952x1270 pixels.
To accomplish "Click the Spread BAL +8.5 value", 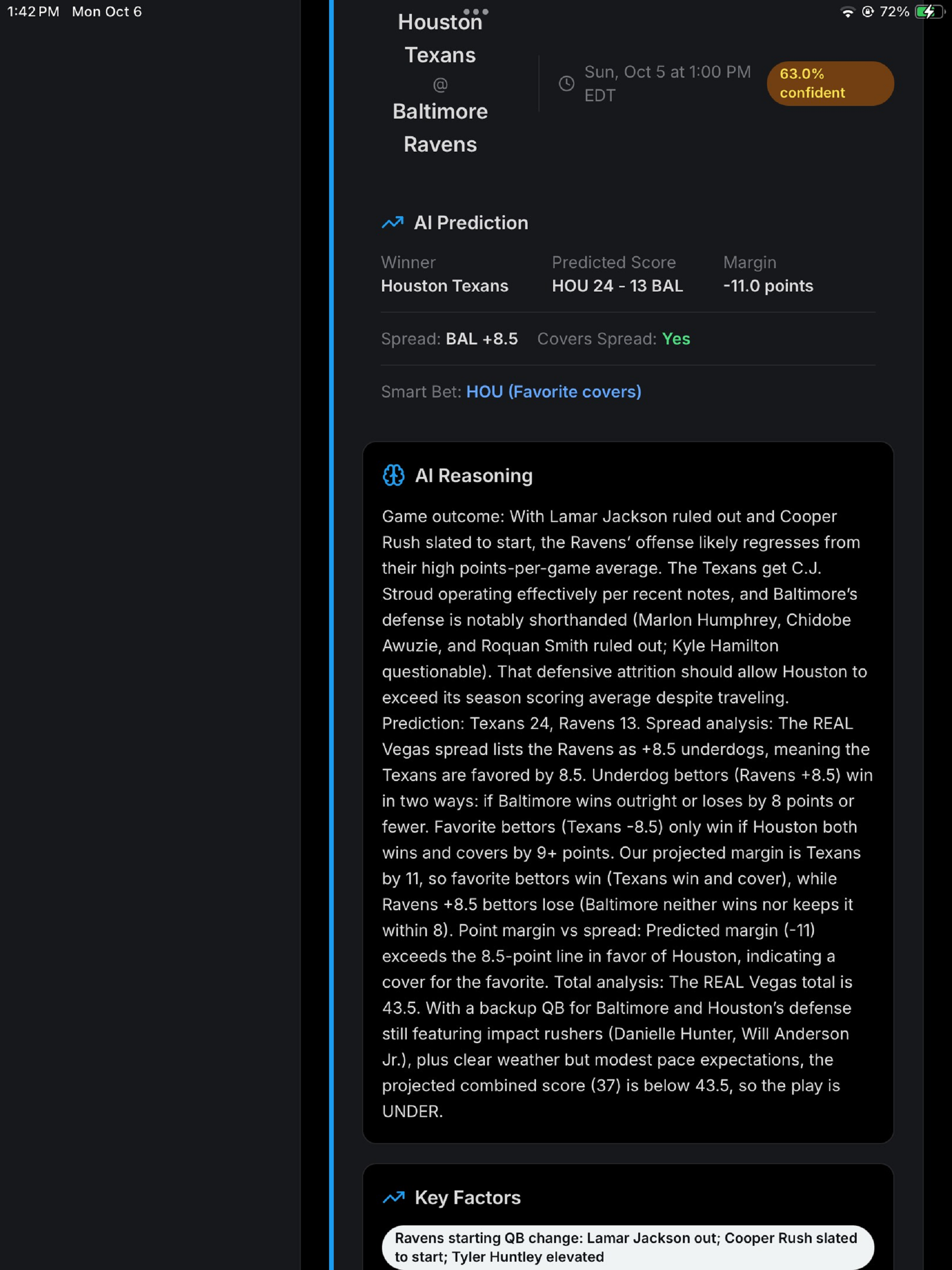I will pos(482,339).
